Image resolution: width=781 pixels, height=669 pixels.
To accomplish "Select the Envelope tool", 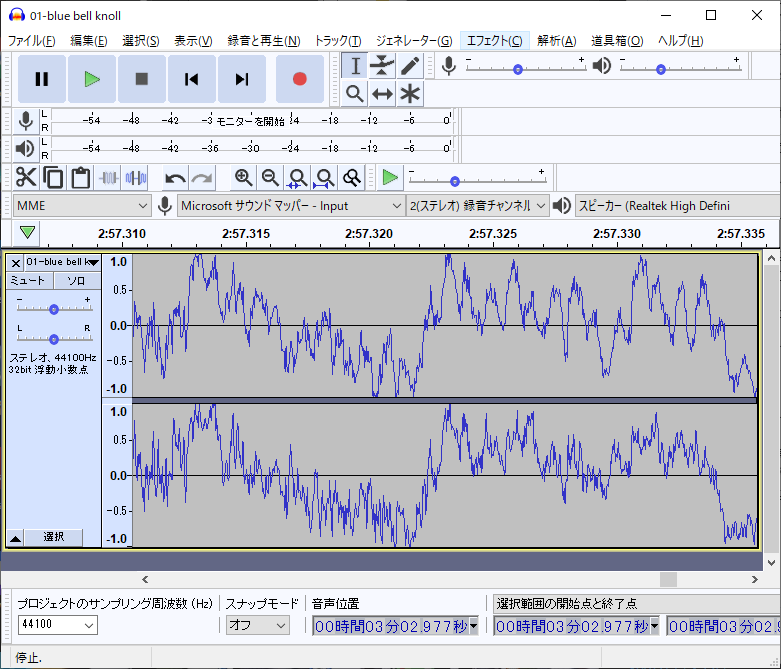I will point(382,66).
